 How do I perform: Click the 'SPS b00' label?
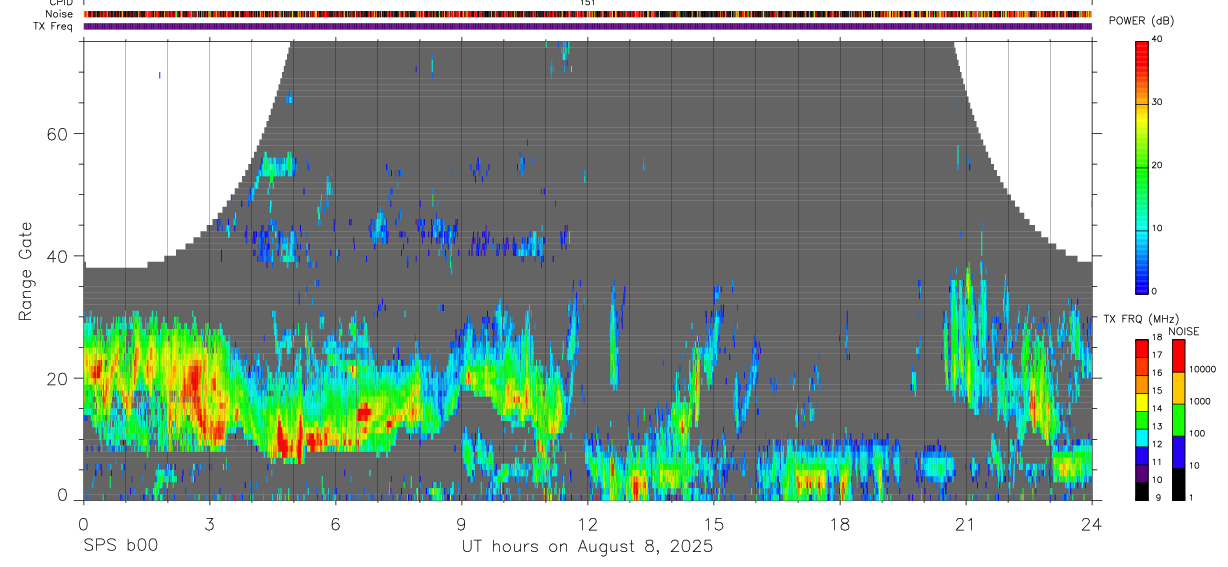[120, 546]
